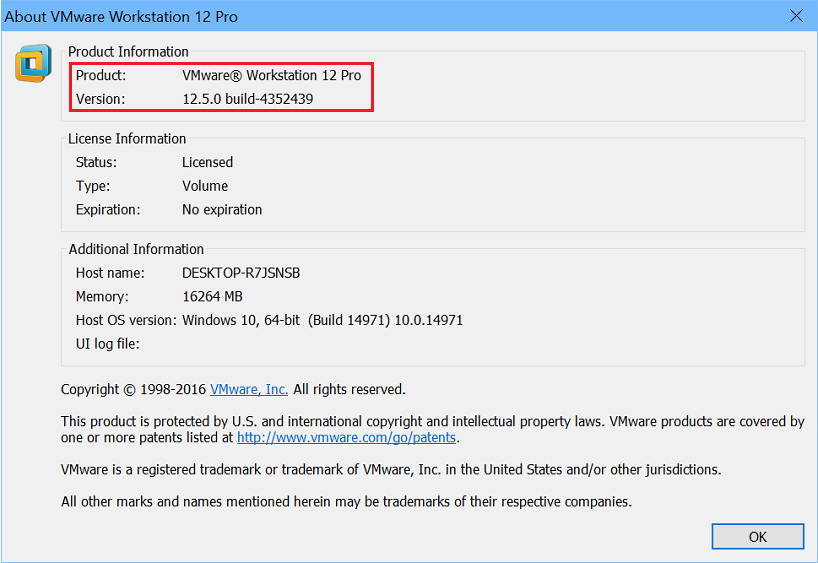Click the No expiration value
The image size is (818, 563).
(222, 210)
